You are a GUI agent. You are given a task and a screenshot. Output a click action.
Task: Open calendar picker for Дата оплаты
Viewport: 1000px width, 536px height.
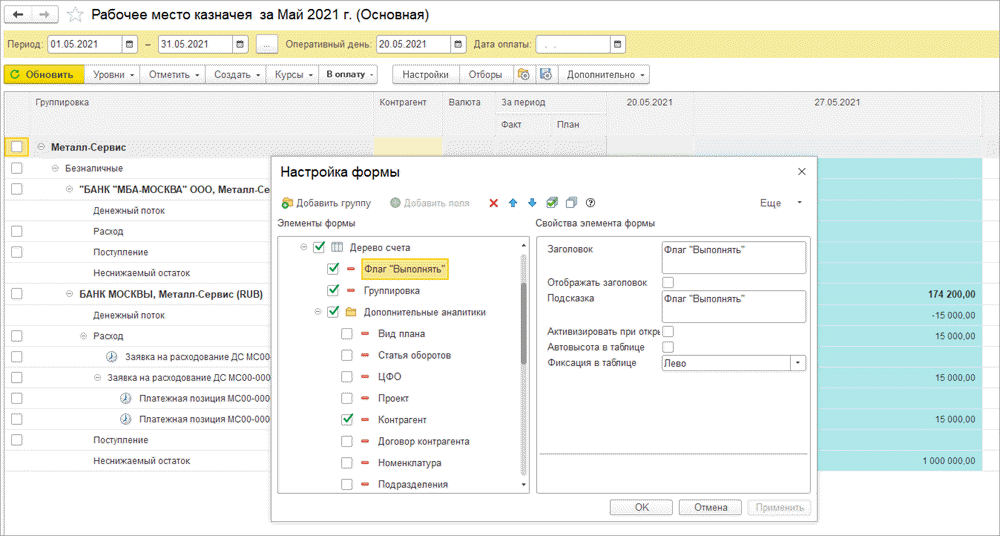(618, 44)
